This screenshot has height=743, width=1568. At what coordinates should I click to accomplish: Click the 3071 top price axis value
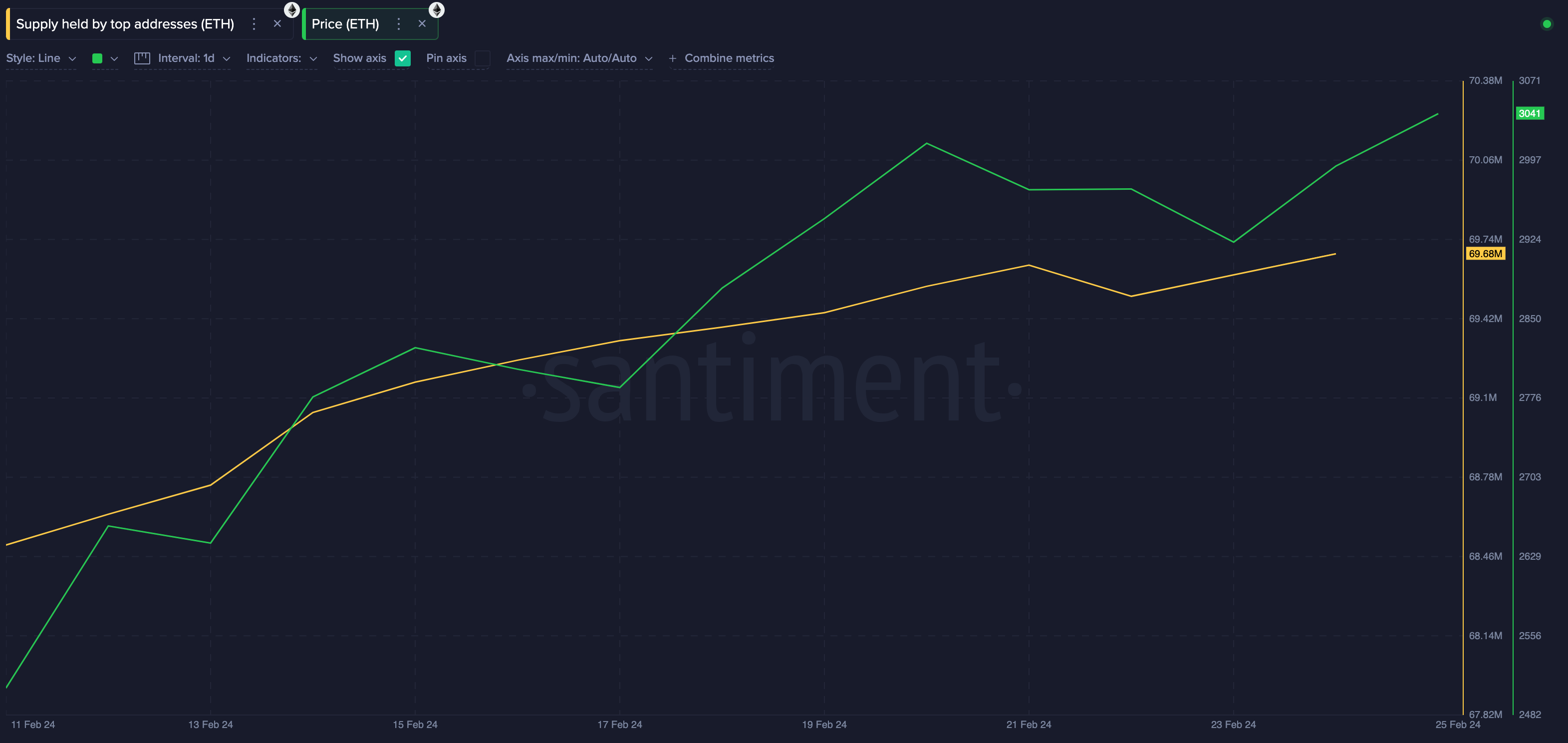click(x=1529, y=80)
